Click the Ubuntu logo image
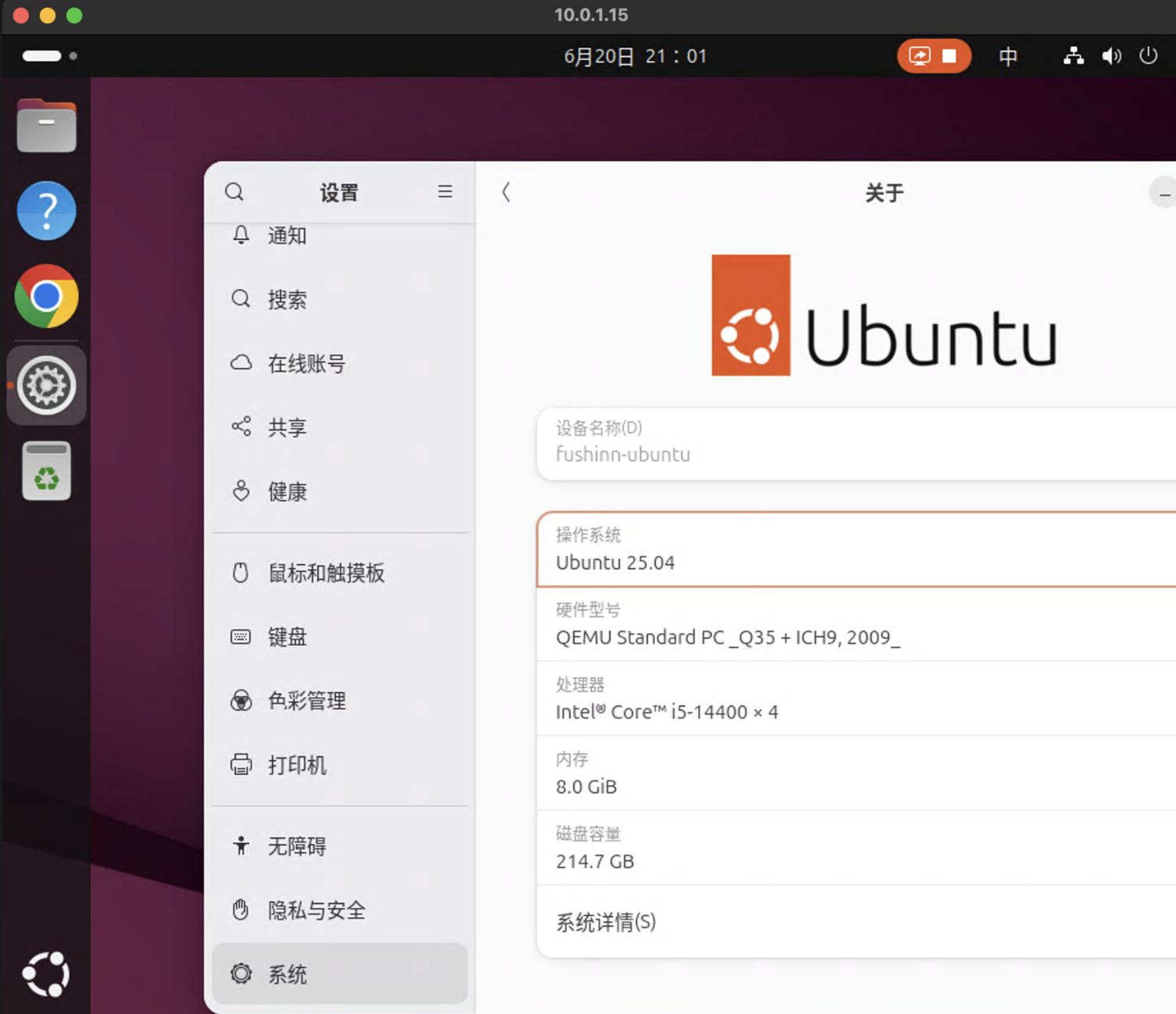1176x1014 pixels. 884,316
